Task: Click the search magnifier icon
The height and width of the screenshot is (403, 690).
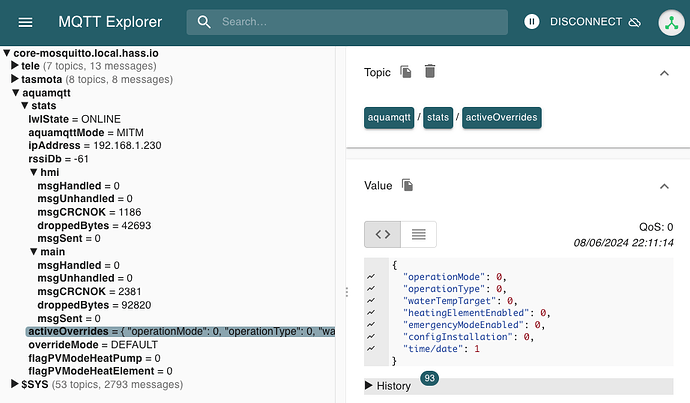Action: 204,22
